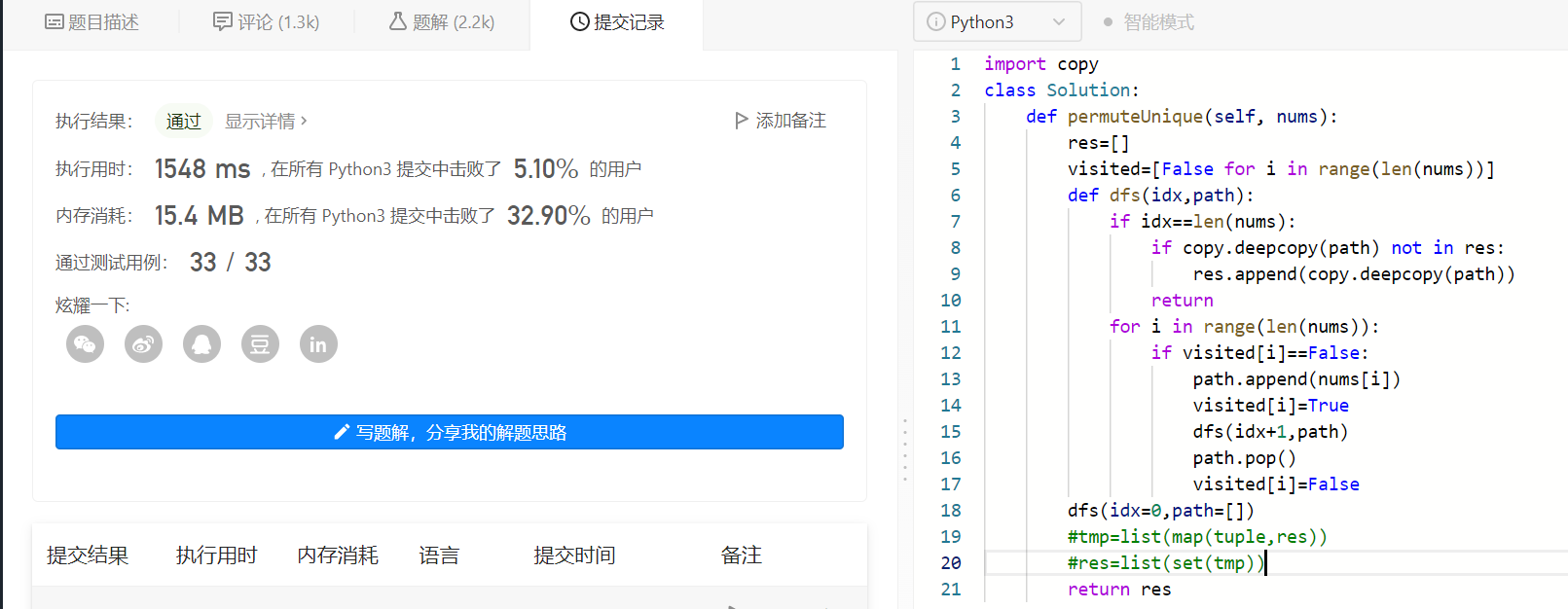Viewport: 1568px width, 609px height.
Task: Share result via Weibo icon
Action: pos(143,344)
